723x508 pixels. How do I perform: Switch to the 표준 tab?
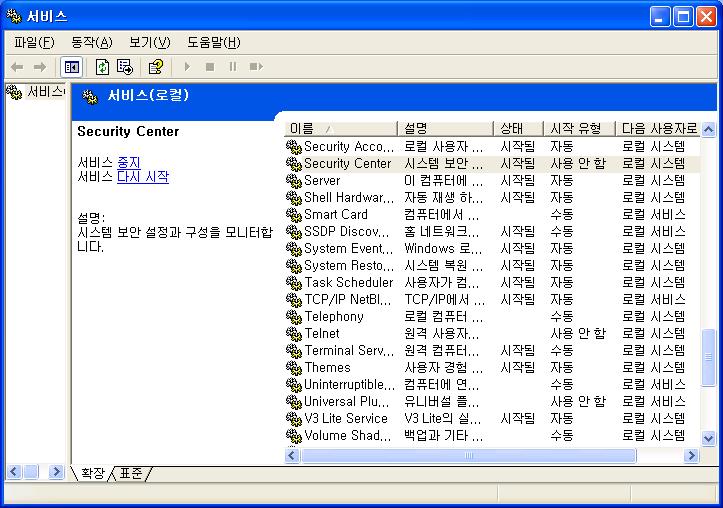coord(131,473)
